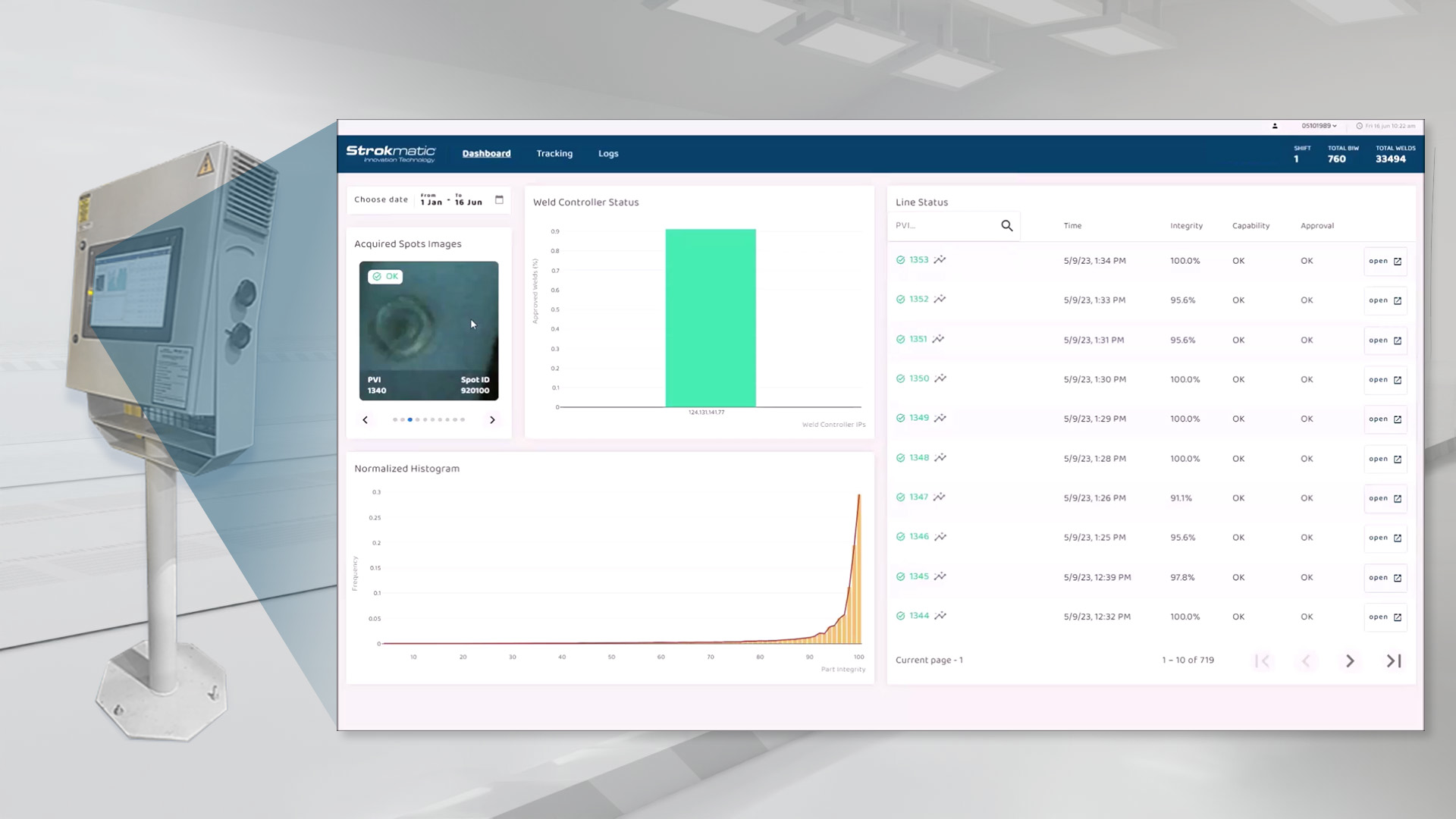Screen dimensions: 1456x819
Task: Open the calendar icon in date chooser
Action: pos(499,200)
